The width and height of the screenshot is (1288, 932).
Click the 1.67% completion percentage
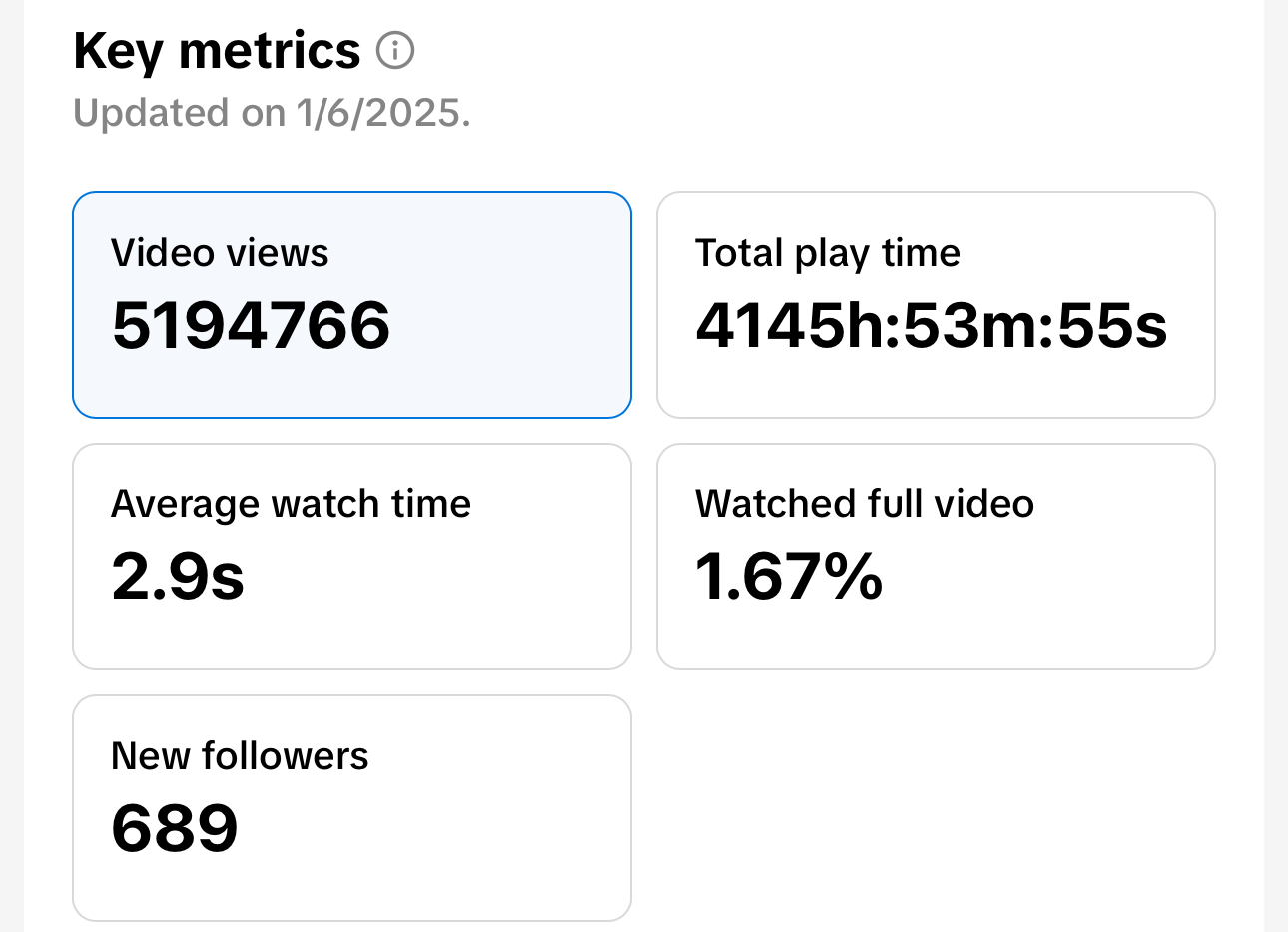pyautogui.click(x=789, y=577)
